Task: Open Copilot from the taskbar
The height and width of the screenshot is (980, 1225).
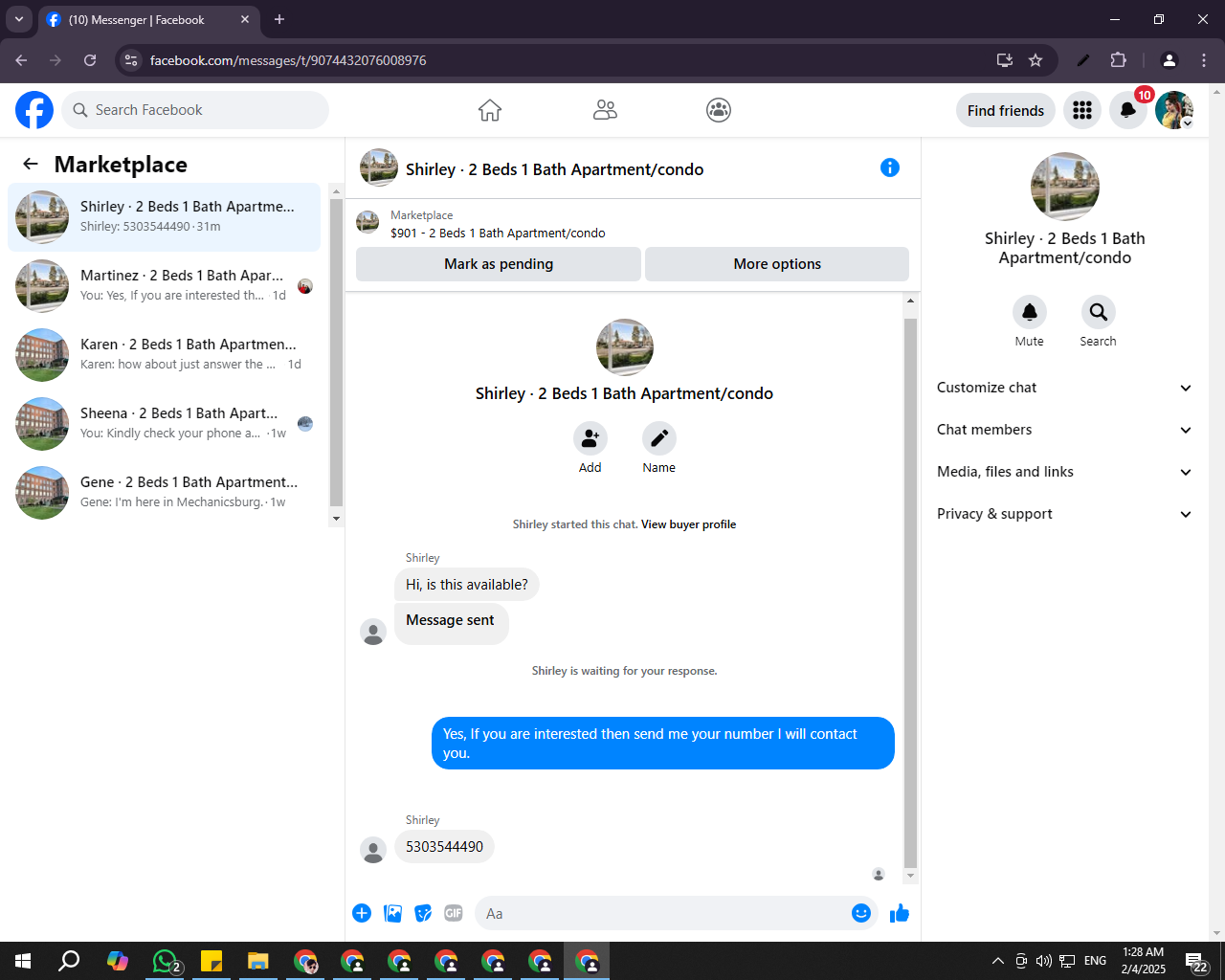Action: (118, 961)
